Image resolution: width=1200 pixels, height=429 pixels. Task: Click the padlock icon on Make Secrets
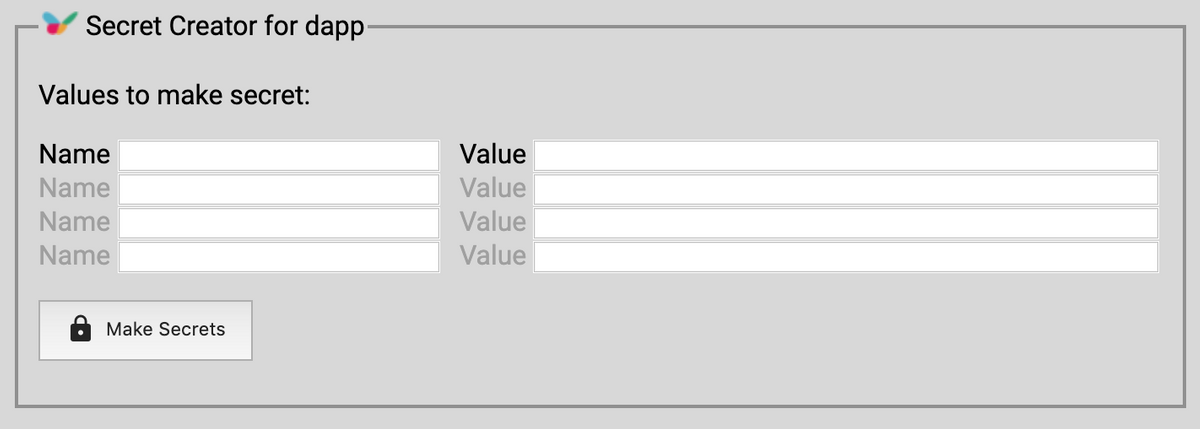tap(81, 329)
